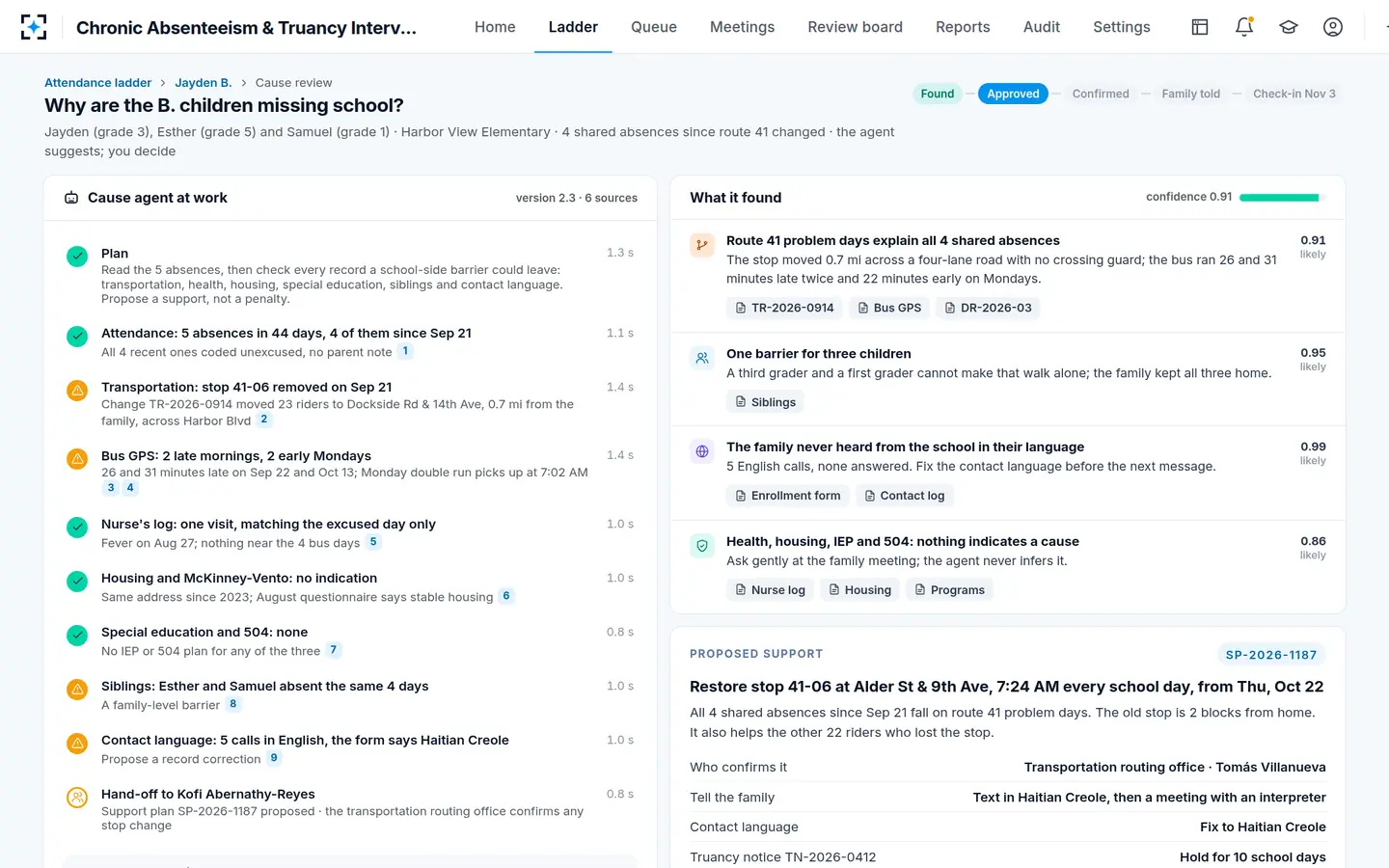Click the robot icon beside Cause agent at work
This screenshot has height=868, width=1389.
(x=71, y=198)
